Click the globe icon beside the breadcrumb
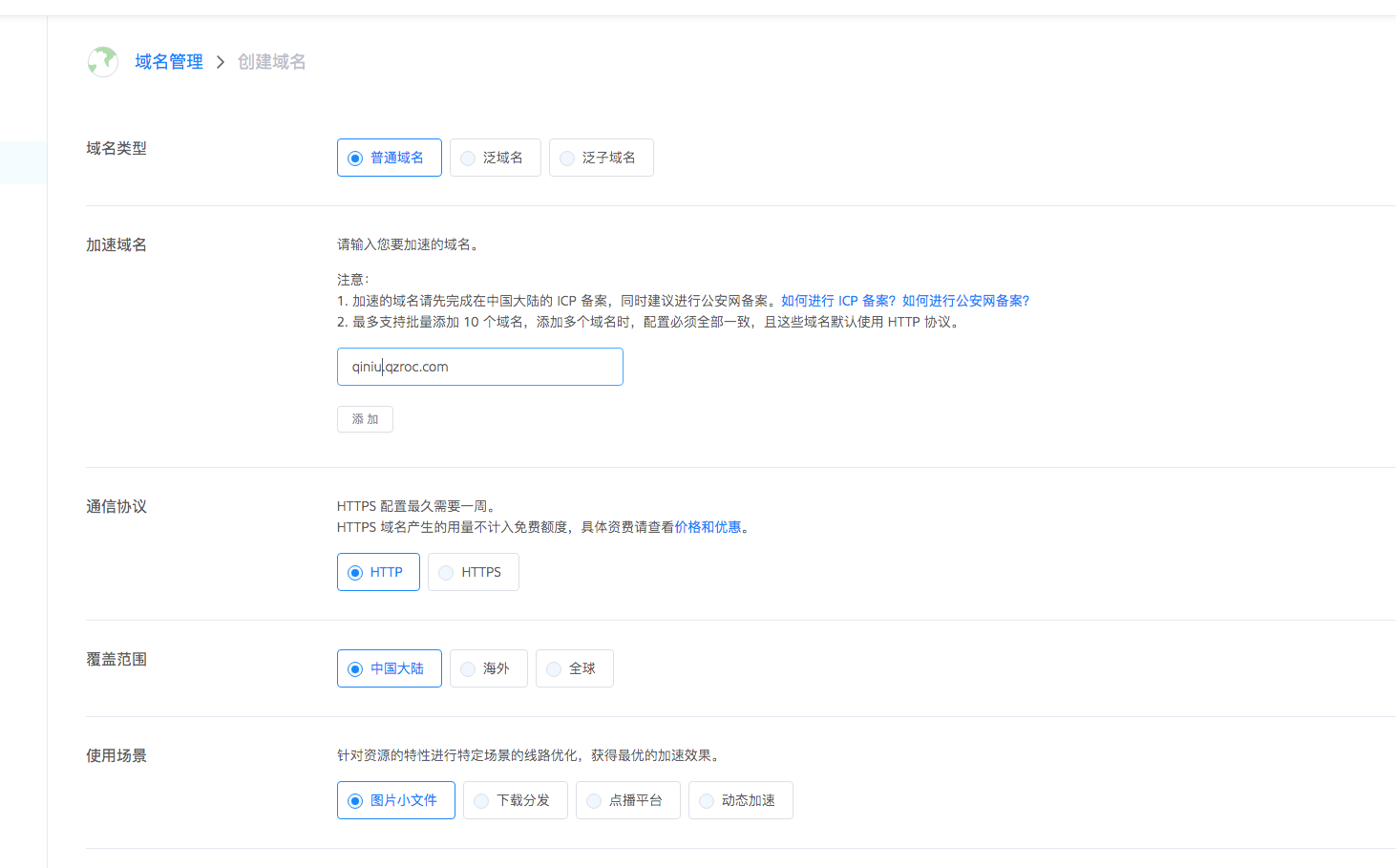This screenshot has width=1396, height=868. [x=102, y=61]
